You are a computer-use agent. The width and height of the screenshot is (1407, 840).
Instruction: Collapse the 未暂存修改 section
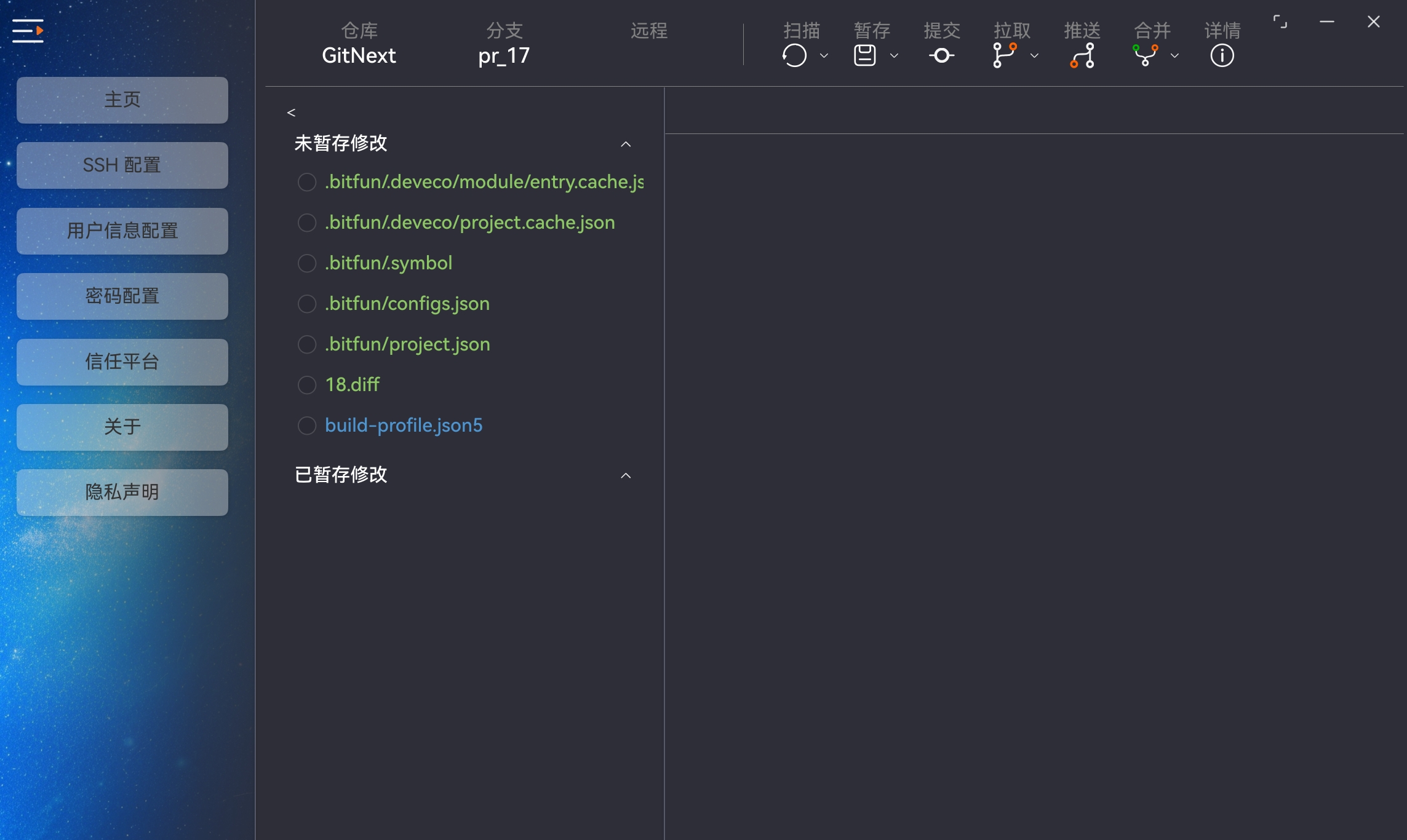tap(626, 143)
